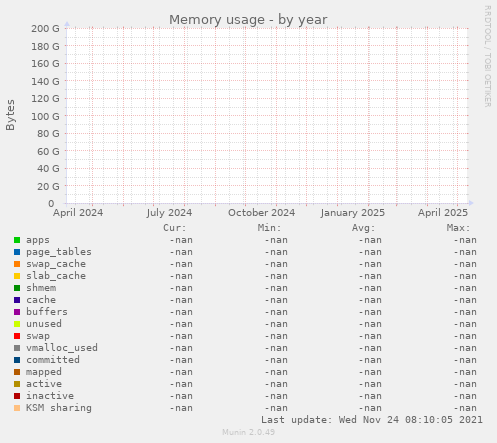This screenshot has height=443, width=497.
Task: Select the 'committed' legend label
Action: [x=53, y=360]
